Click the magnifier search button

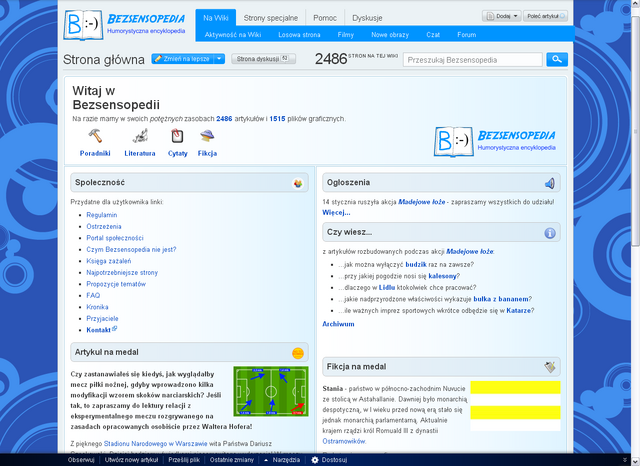(557, 60)
